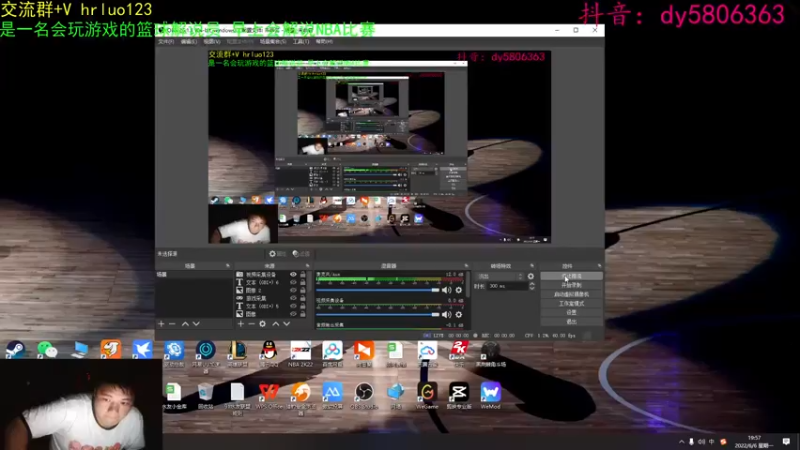Open the Windows notification center icon
Screen dimensions: 800x450
coord(786,441)
